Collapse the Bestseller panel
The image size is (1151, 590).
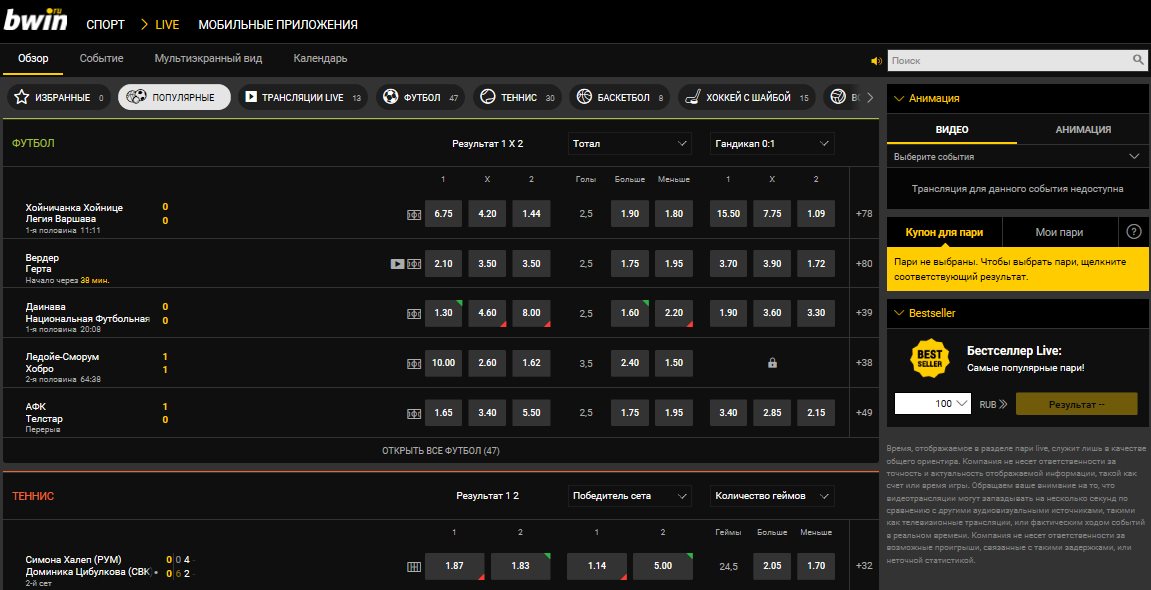click(898, 313)
